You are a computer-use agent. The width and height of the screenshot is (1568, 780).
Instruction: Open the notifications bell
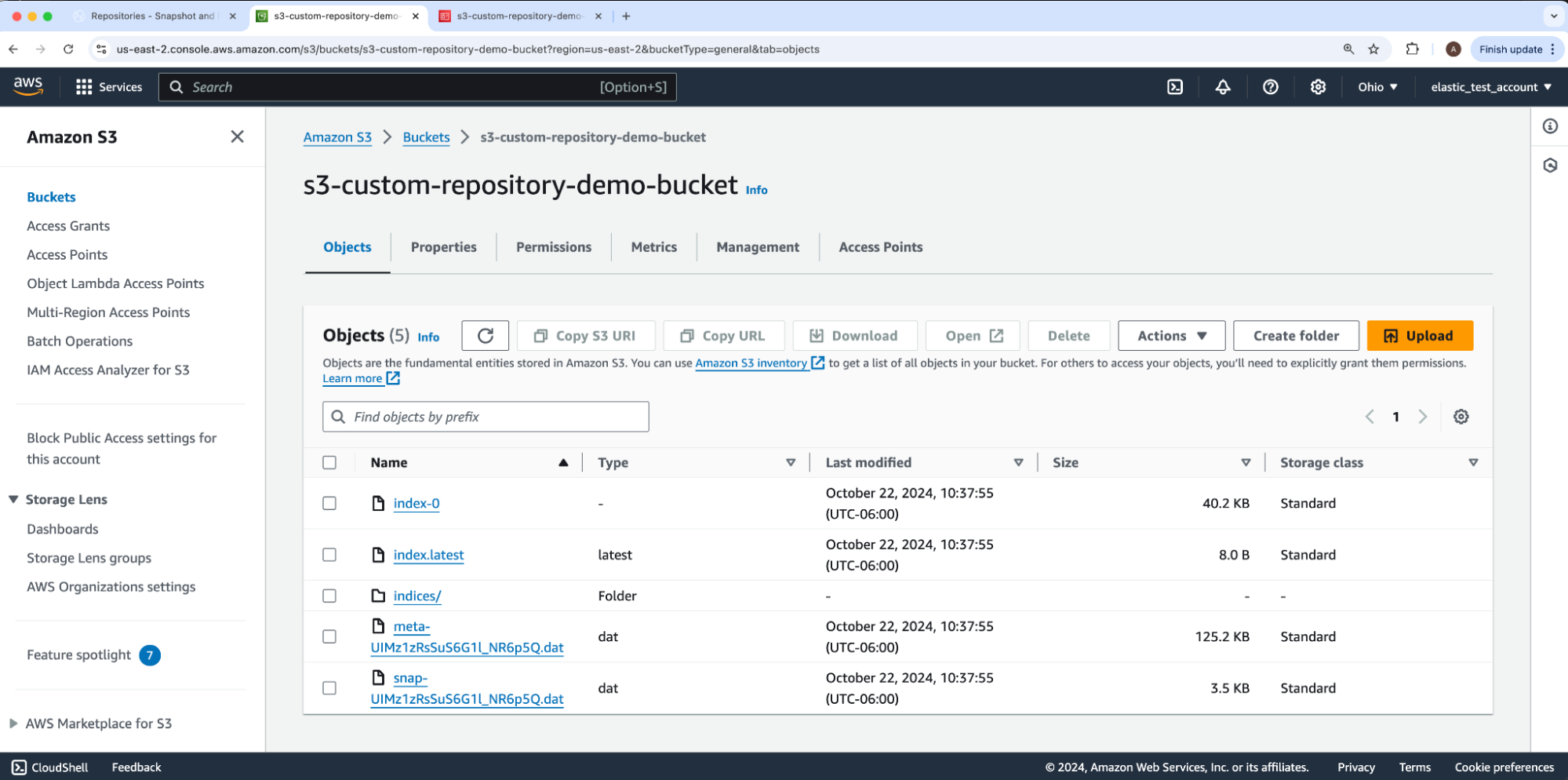1223,87
